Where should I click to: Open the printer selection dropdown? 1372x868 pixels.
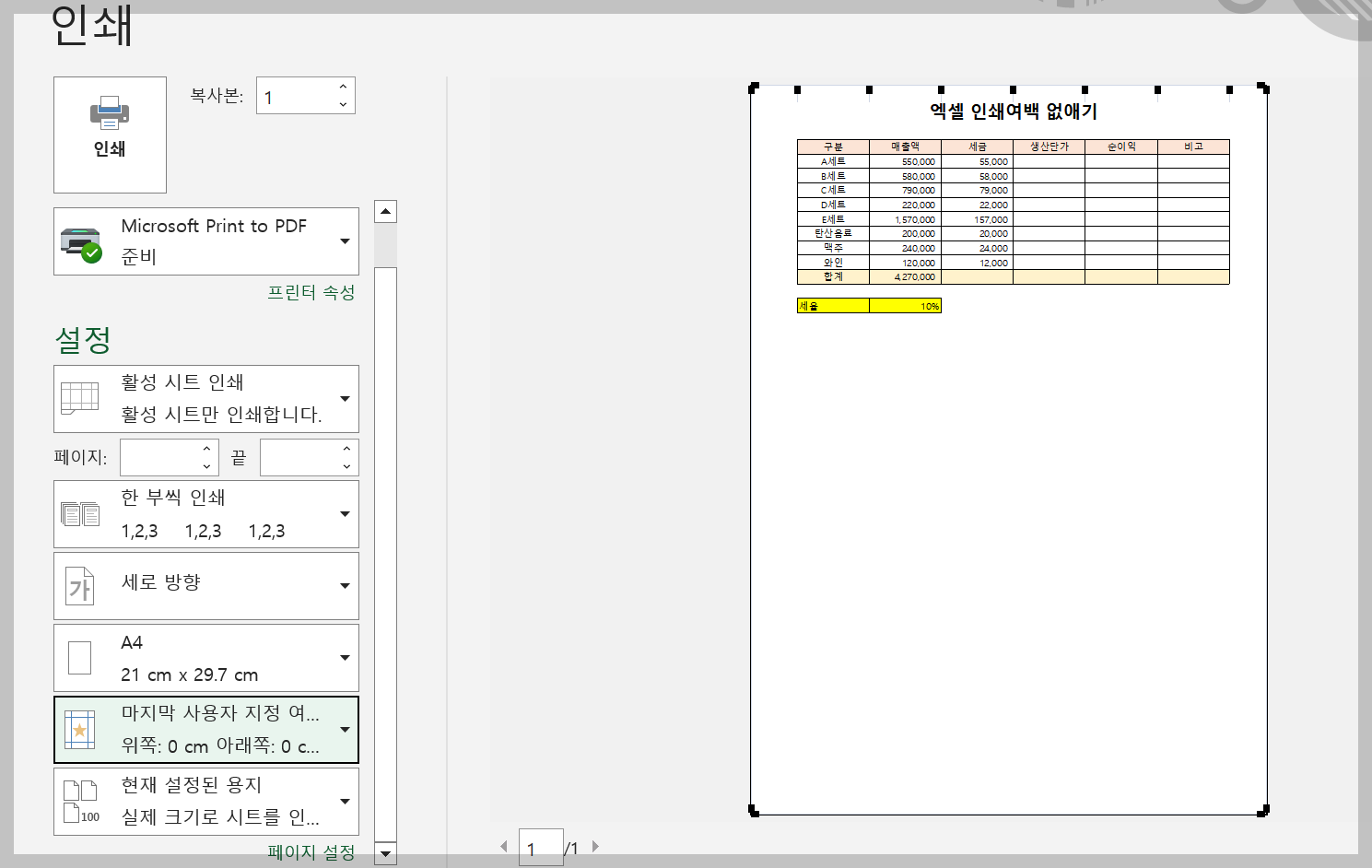point(347,241)
